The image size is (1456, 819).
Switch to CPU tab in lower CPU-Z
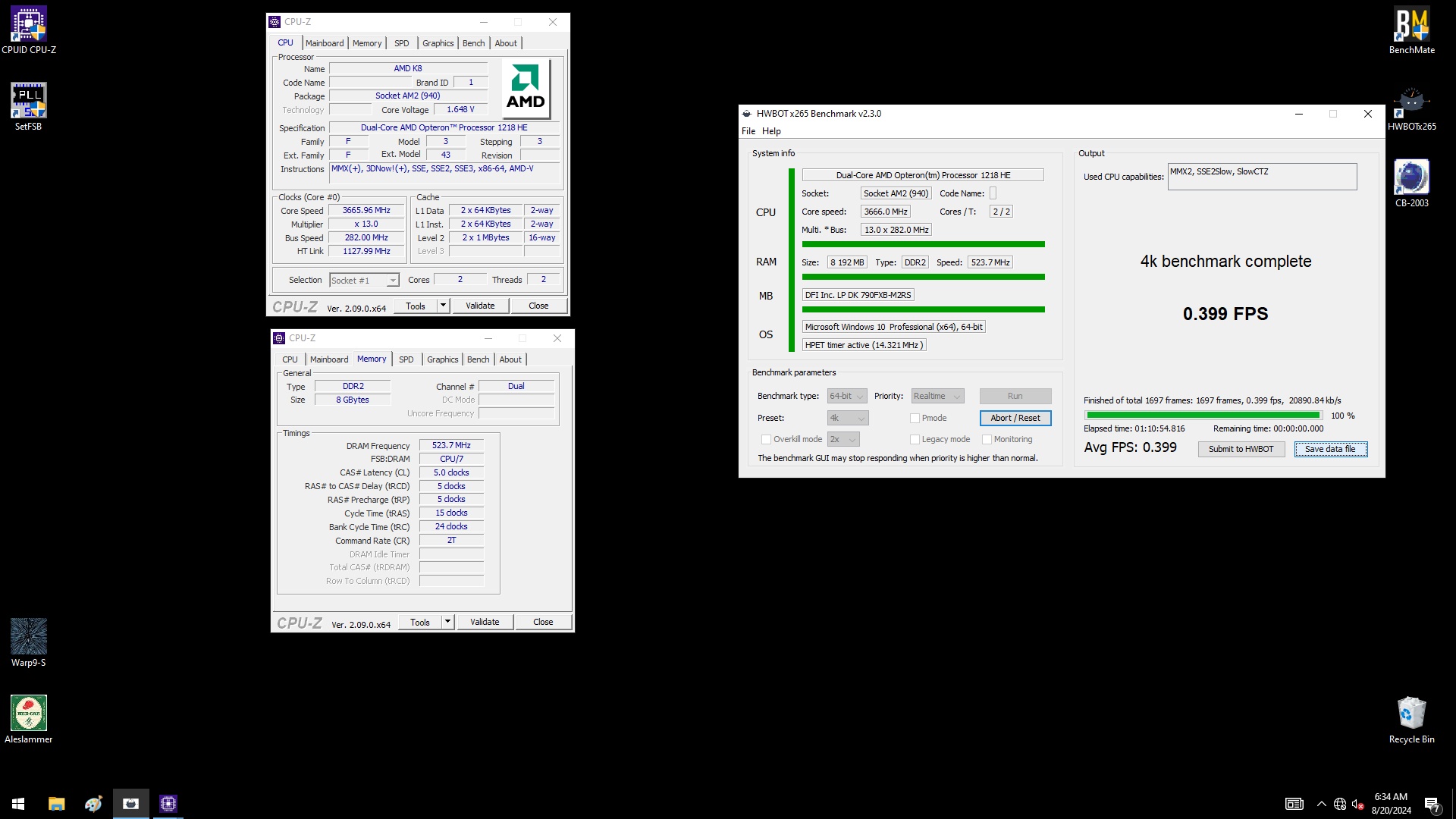pos(290,359)
